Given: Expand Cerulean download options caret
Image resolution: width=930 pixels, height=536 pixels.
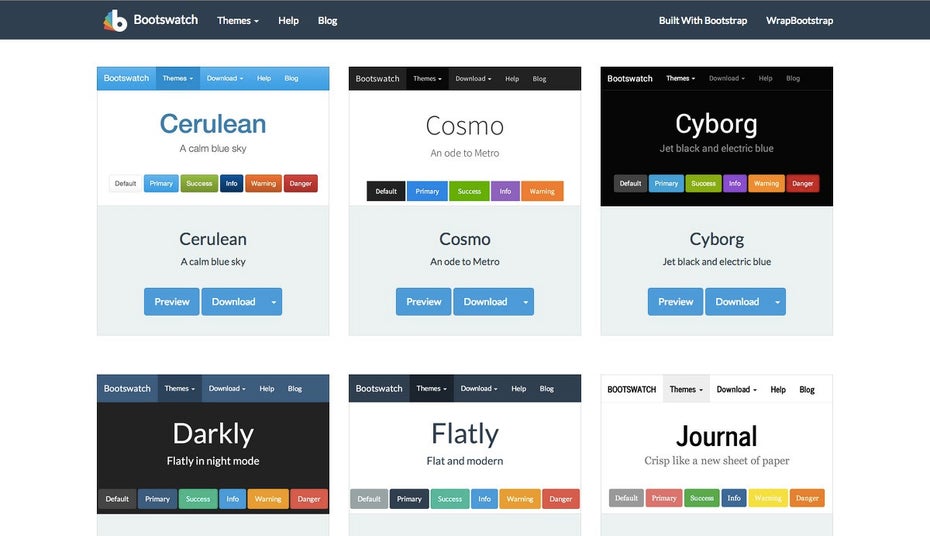Looking at the screenshot, I should [x=273, y=302].
